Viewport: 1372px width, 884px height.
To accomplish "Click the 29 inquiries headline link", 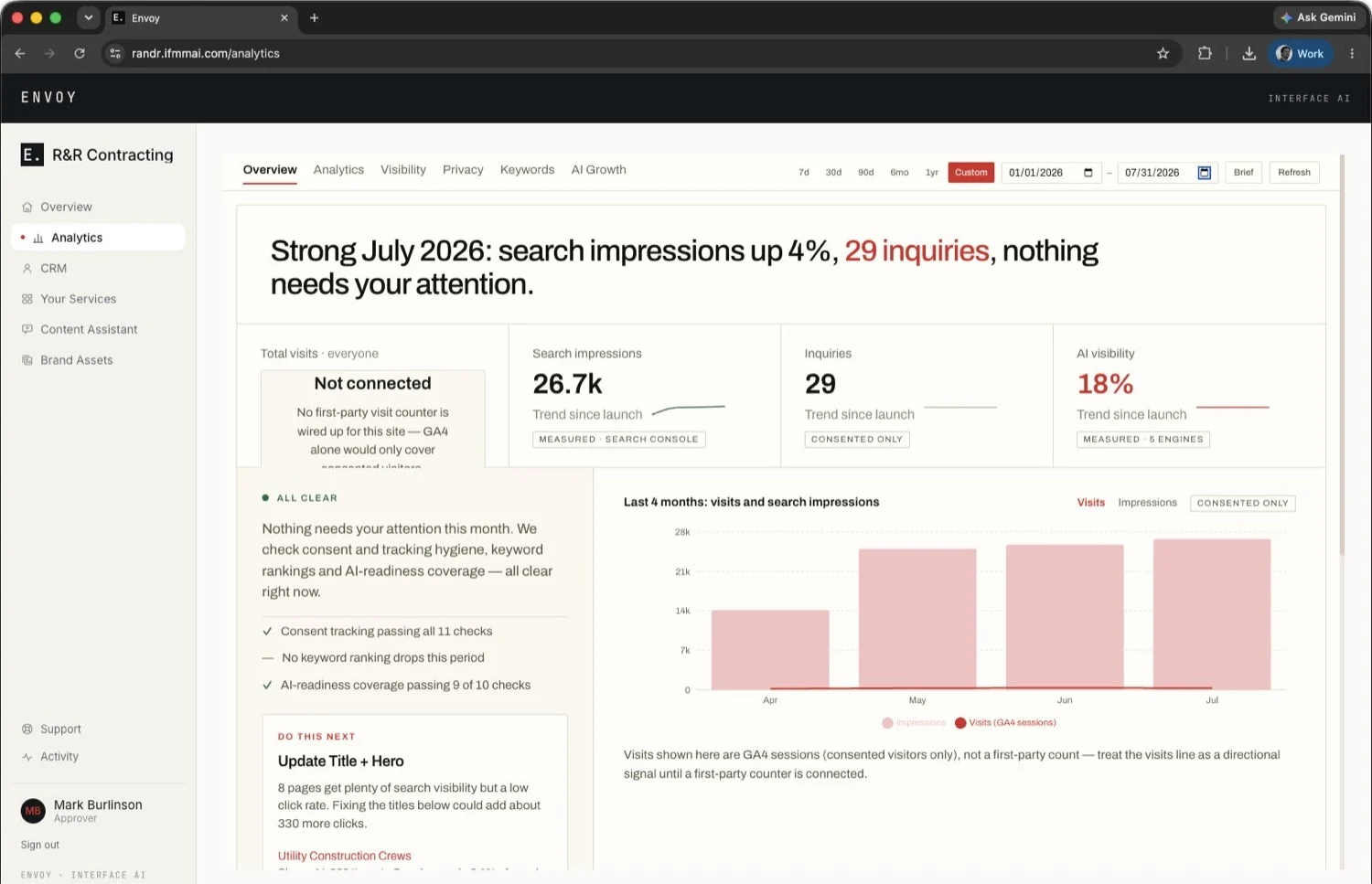I will [916, 250].
